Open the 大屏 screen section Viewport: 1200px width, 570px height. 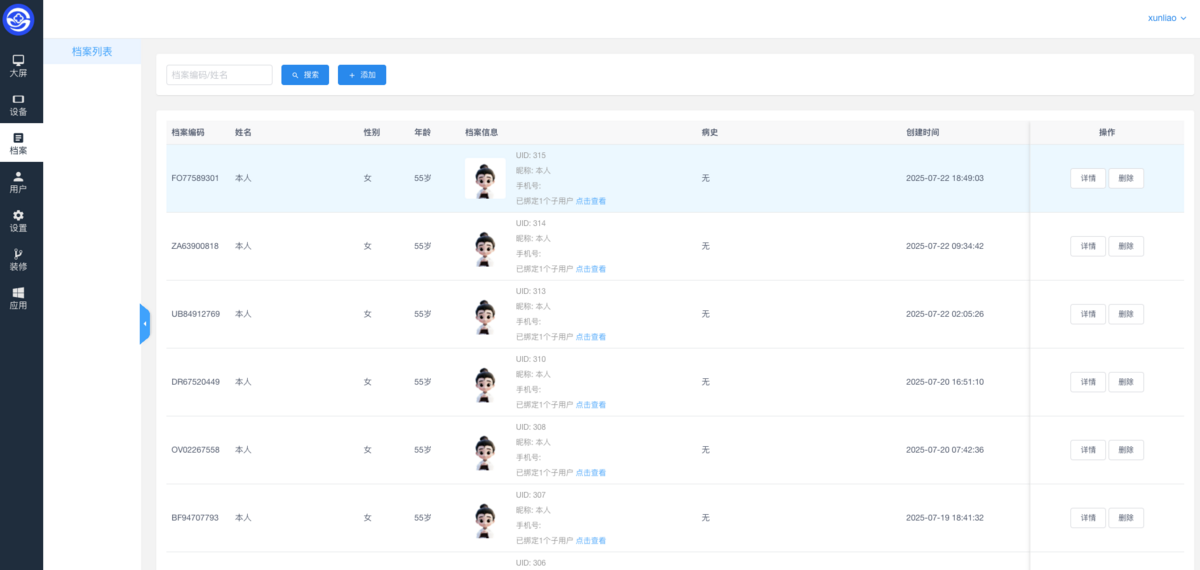coord(18,66)
